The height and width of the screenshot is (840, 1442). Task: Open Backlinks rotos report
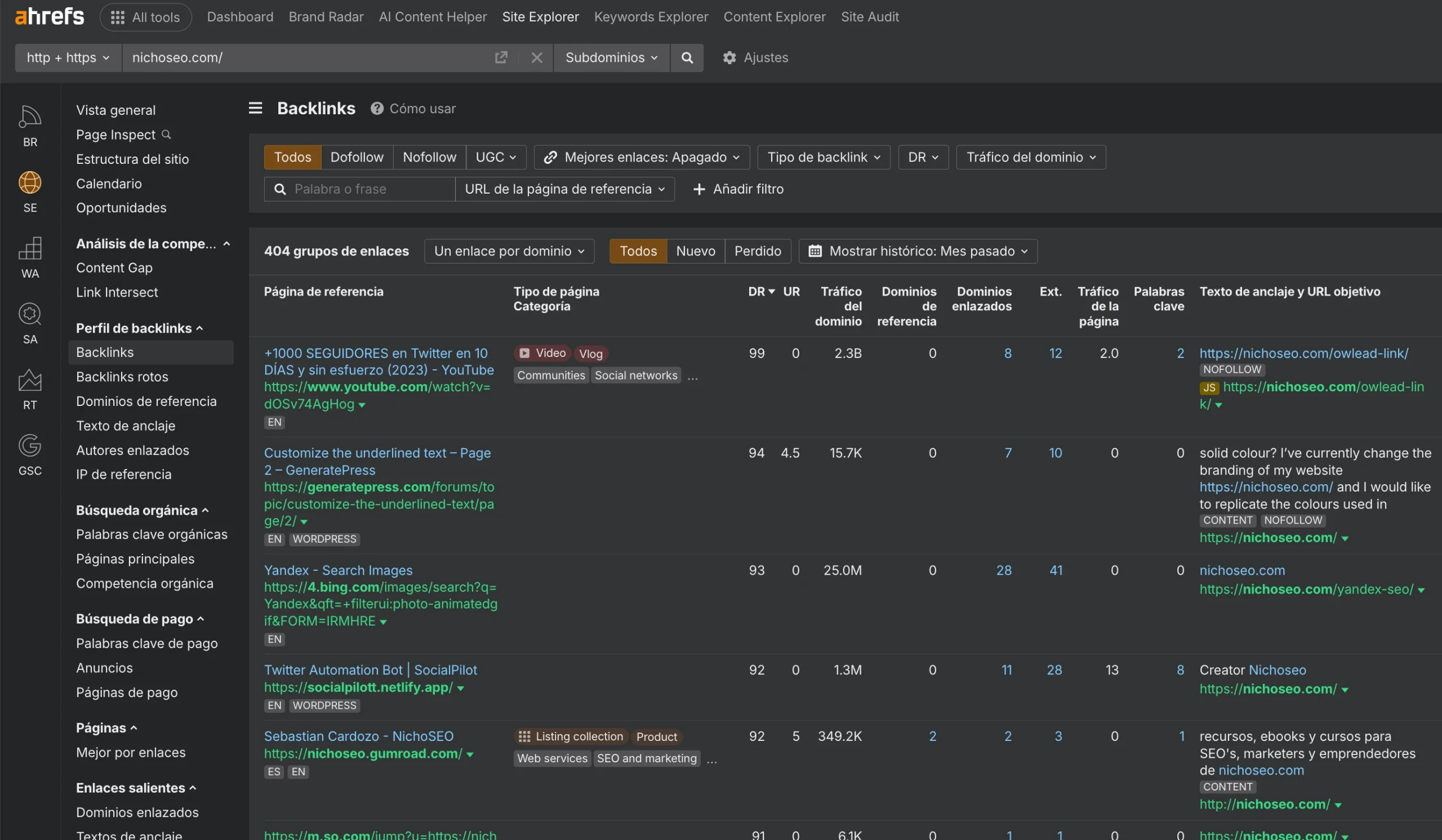[x=122, y=377]
